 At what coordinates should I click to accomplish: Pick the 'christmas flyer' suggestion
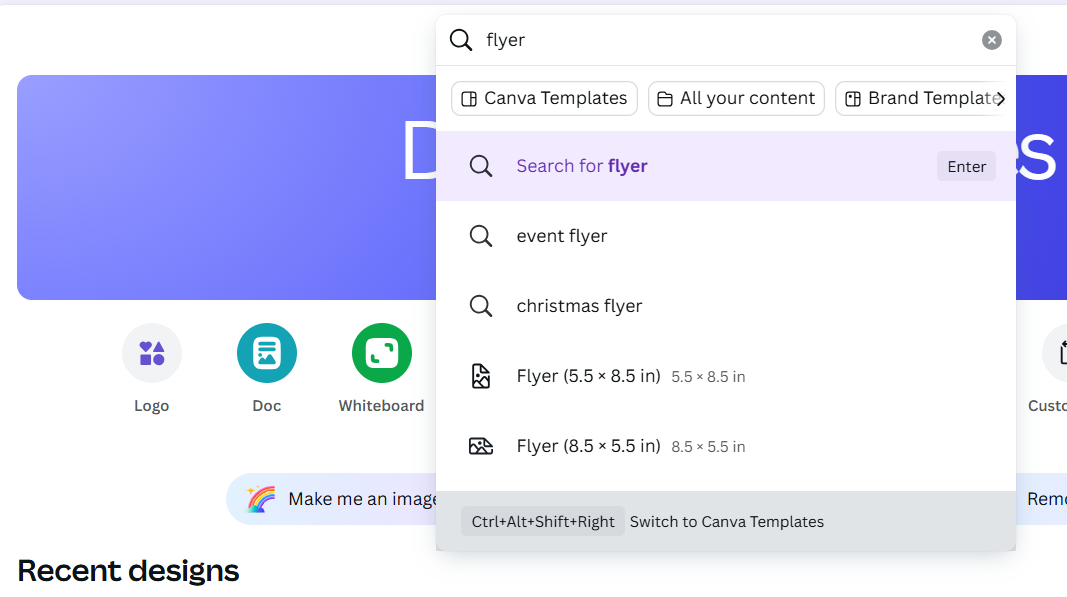(x=579, y=306)
